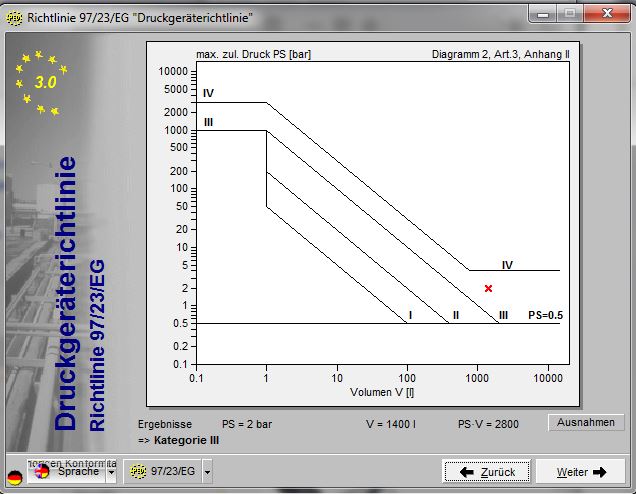Open the Sprache language button
Viewport: 636px width, 494px height.
(67, 471)
